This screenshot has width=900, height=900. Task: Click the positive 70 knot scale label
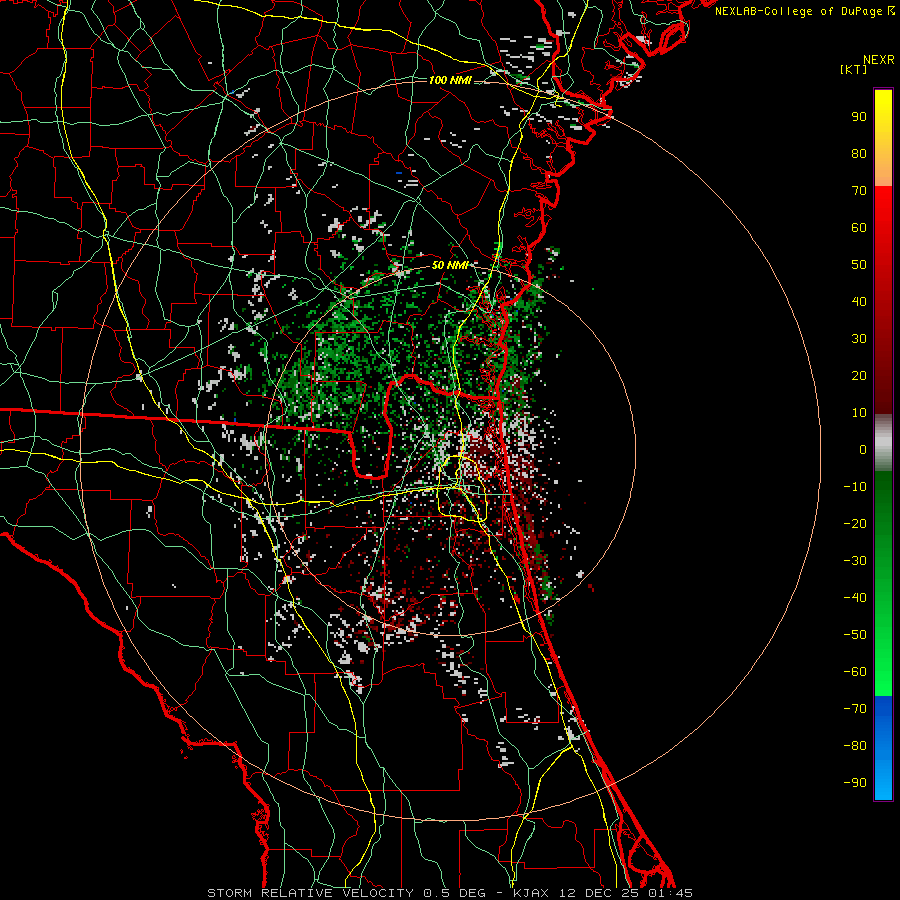pyautogui.click(x=859, y=191)
